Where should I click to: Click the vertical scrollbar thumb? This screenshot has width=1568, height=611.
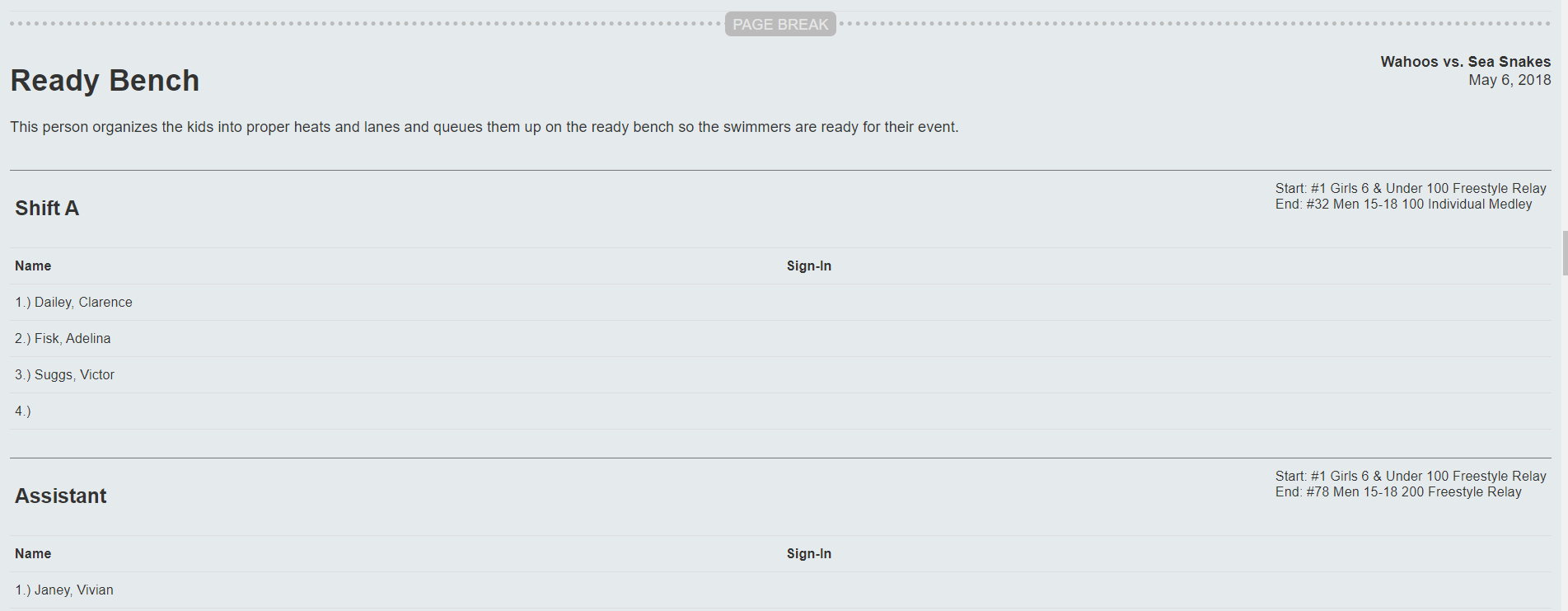(x=1565, y=253)
